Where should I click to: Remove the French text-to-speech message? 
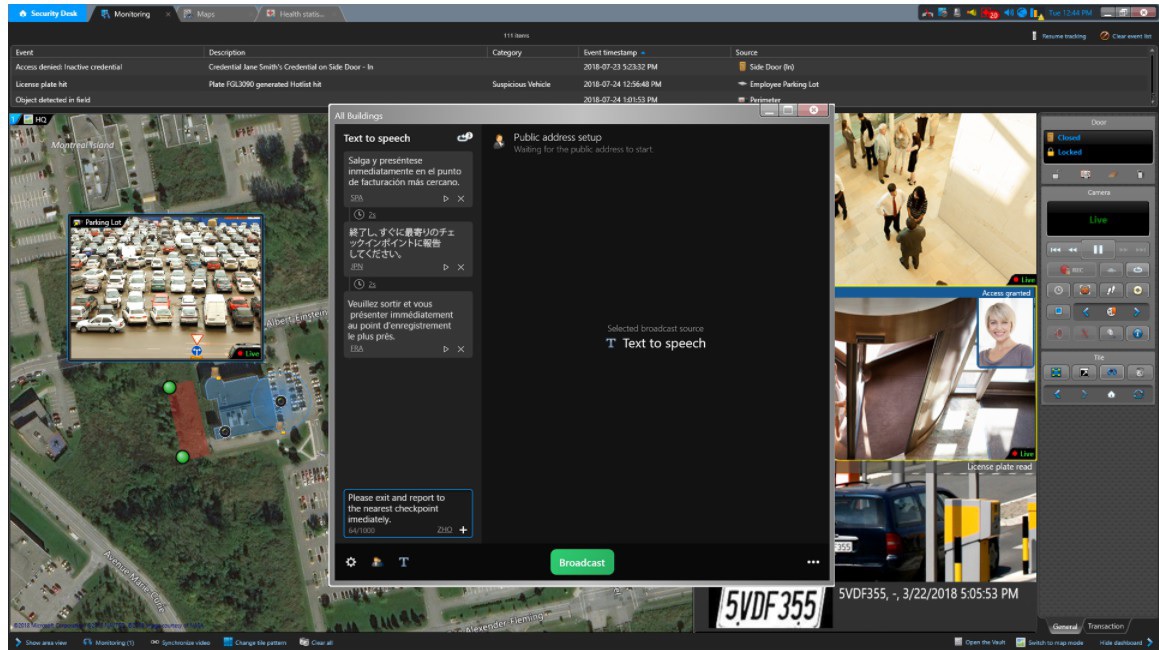pyautogui.click(x=461, y=349)
